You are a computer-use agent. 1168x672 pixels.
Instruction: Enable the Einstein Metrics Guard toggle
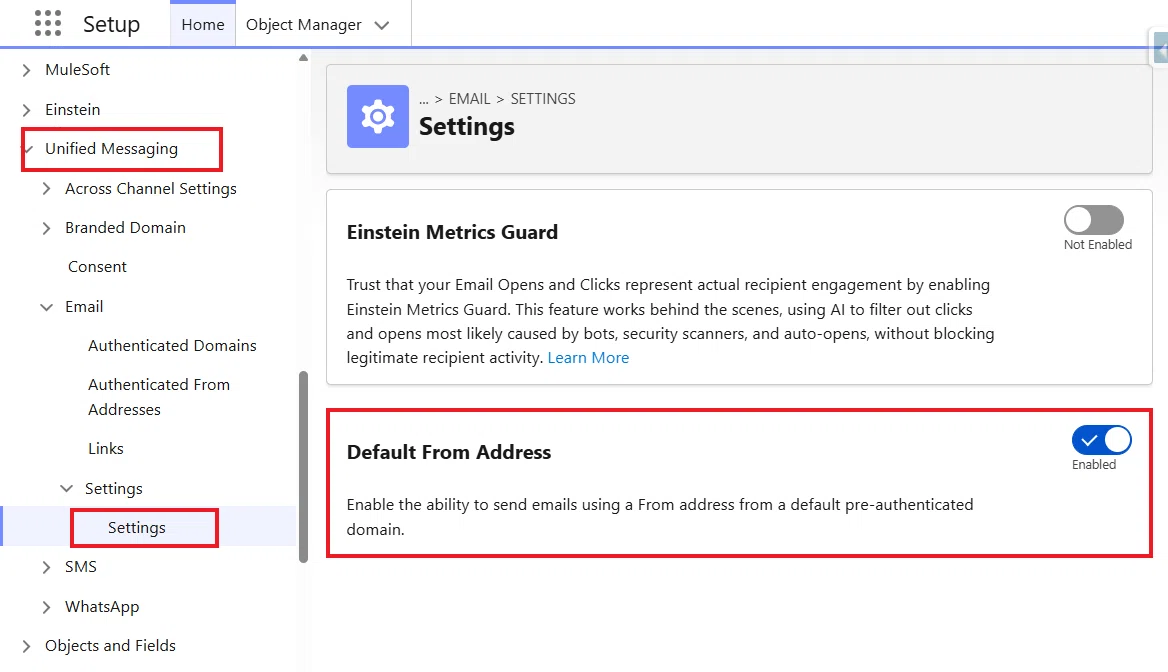(x=1094, y=220)
